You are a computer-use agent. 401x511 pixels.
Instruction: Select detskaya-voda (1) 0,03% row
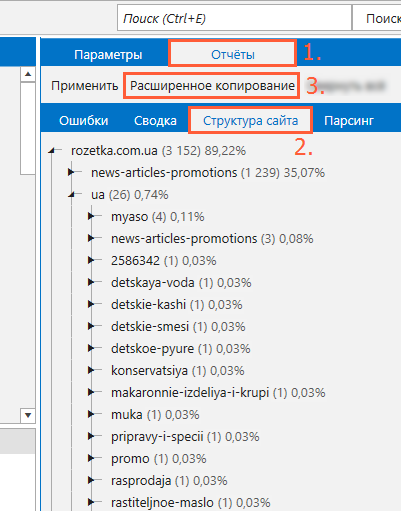coord(181,283)
